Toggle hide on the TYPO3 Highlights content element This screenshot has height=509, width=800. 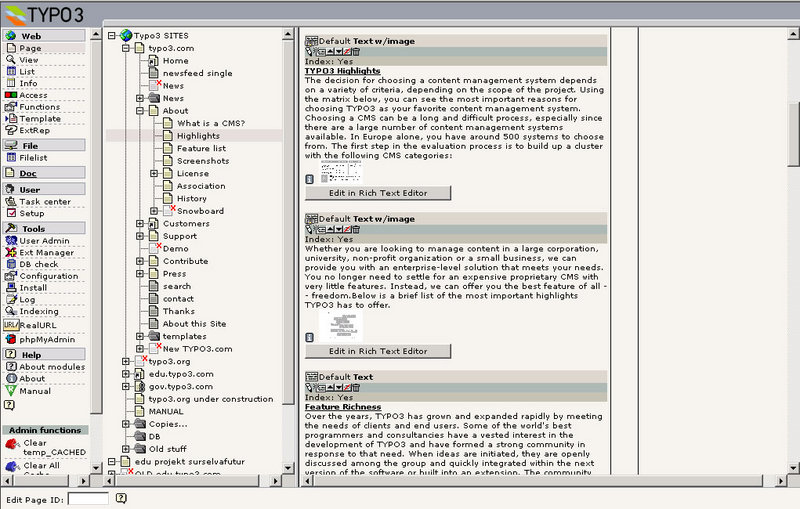347,52
